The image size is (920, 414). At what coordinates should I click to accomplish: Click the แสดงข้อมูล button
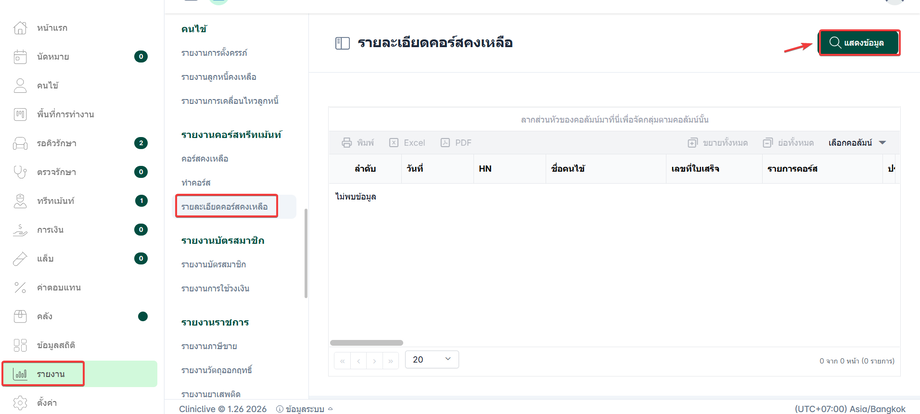(x=858, y=43)
